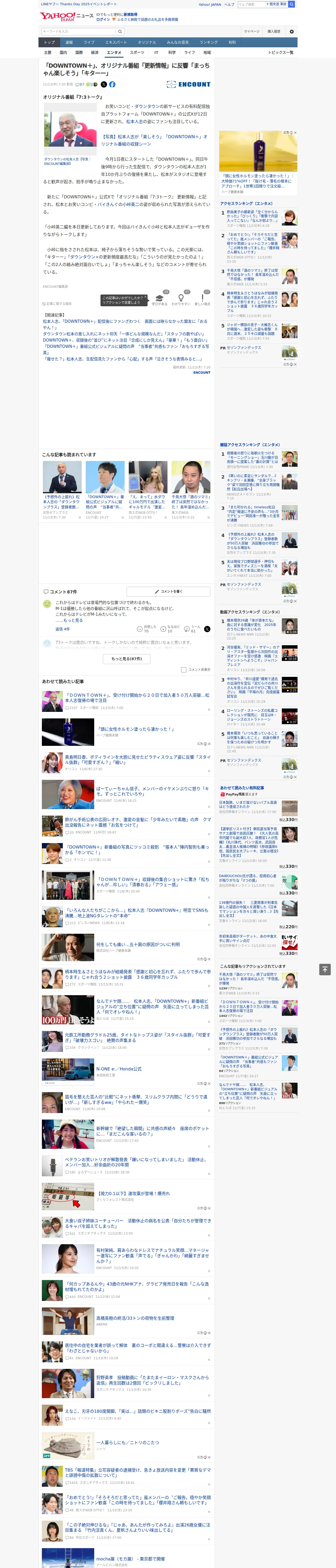Click first commenter's green avatar
The width and height of the screenshot is (336, 1568).
tap(47, 604)
